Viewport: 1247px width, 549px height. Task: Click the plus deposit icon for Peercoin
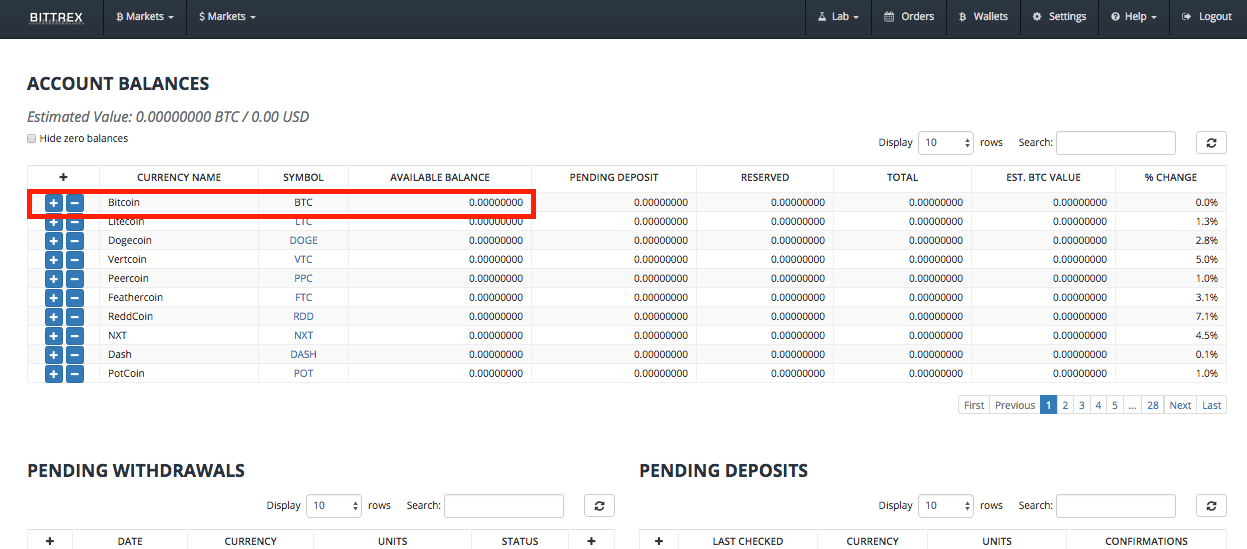(x=54, y=279)
